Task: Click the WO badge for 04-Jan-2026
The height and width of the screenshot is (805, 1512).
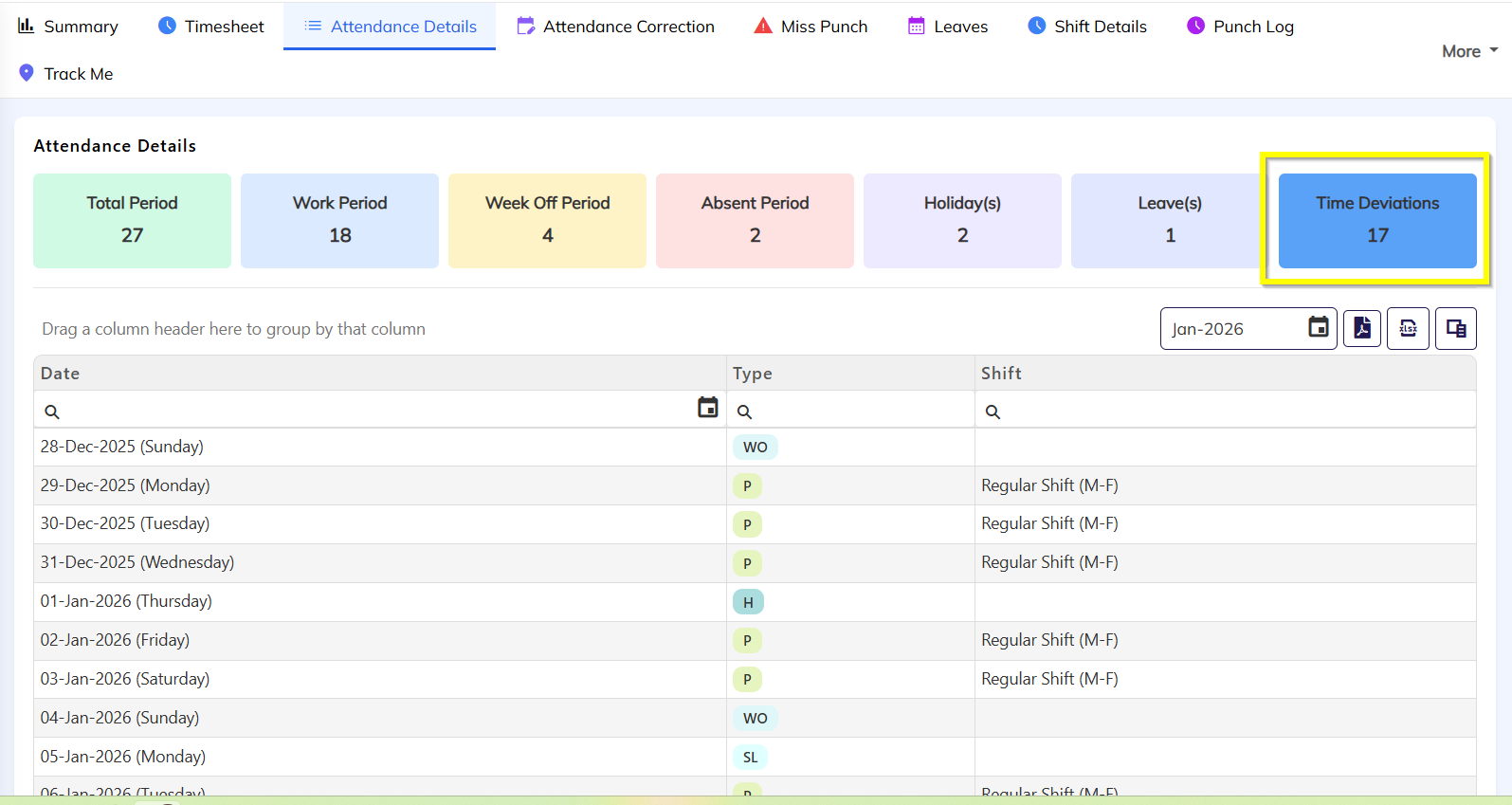Action: coord(756,719)
